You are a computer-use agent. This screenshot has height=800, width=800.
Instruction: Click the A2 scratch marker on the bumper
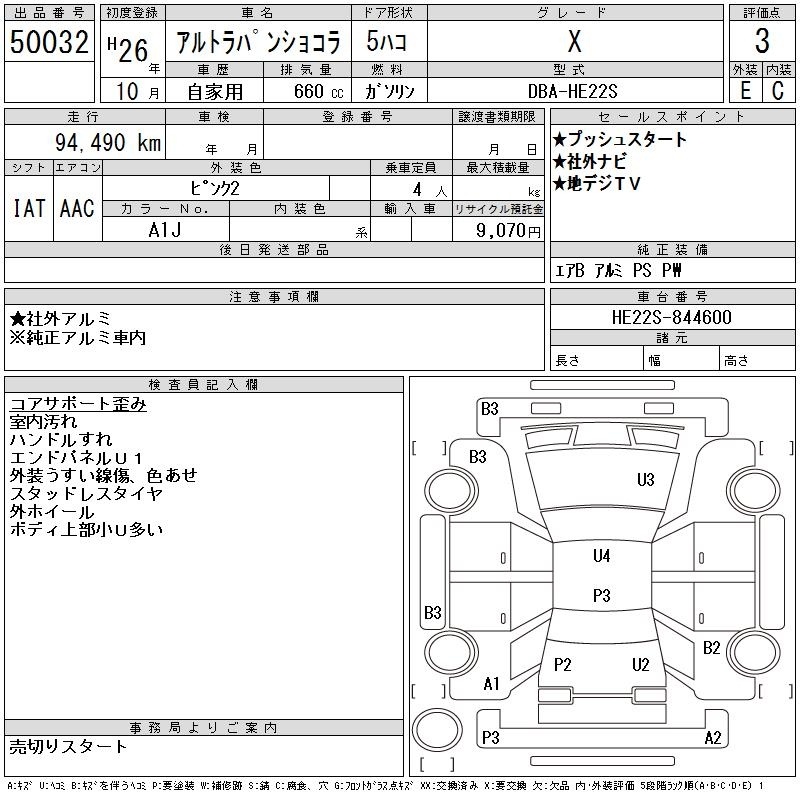click(x=713, y=738)
